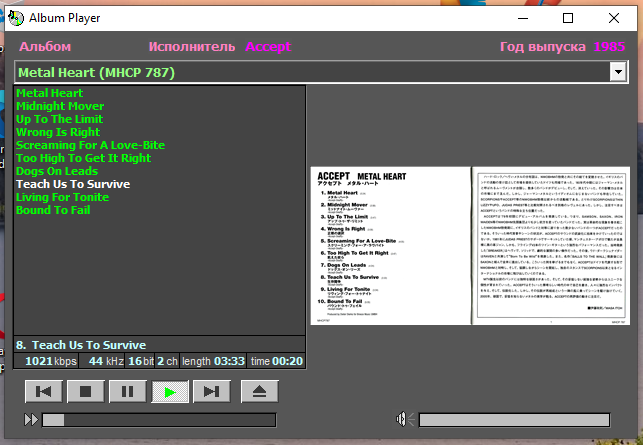The height and width of the screenshot is (445, 643).
Task: Select the track Midnight Mover
Action: (60, 106)
